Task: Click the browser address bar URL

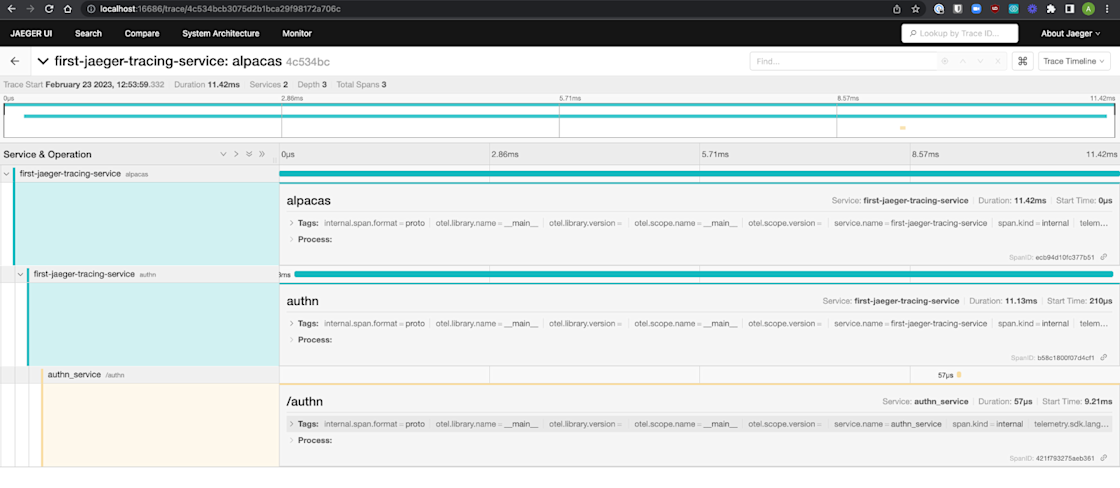Action: pyautogui.click(x=220, y=9)
